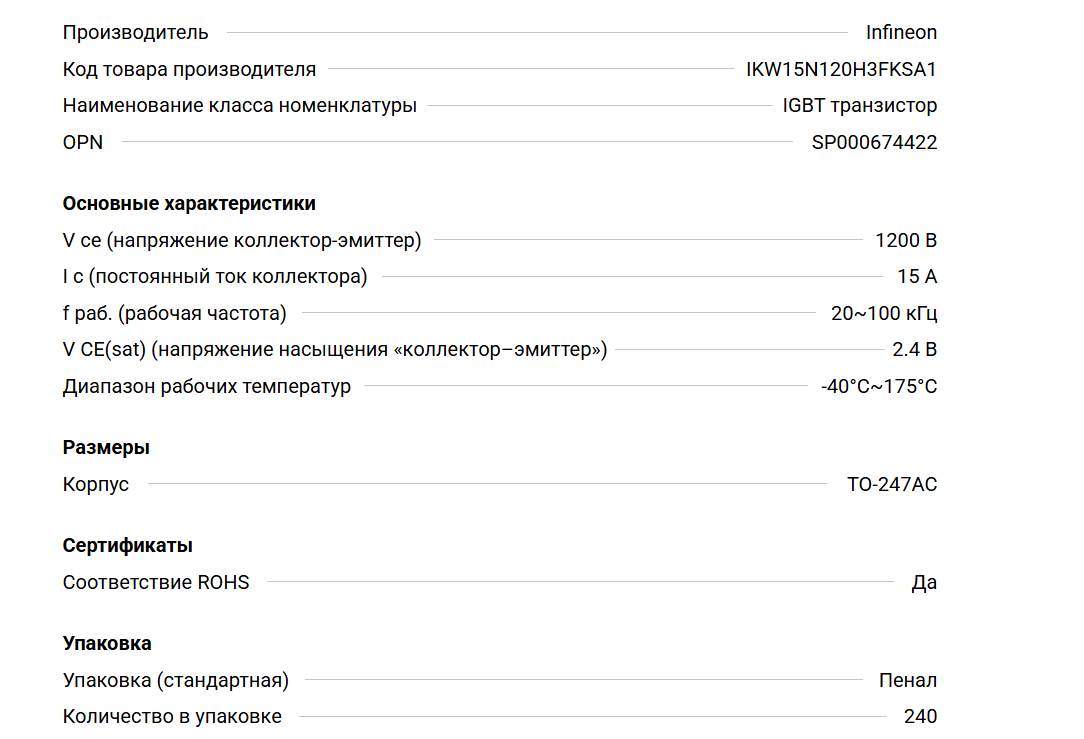
Task: Click the Размеры section heading
Action: (x=106, y=447)
